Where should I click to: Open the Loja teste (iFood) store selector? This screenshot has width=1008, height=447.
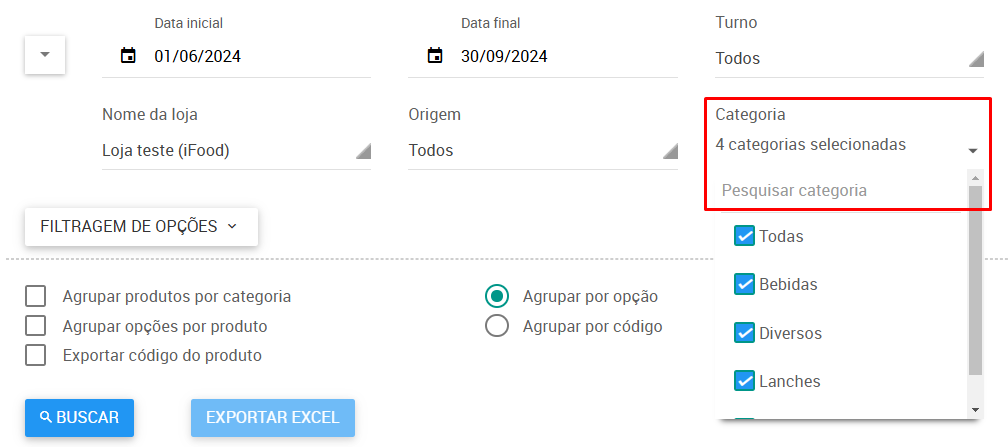point(237,151)
